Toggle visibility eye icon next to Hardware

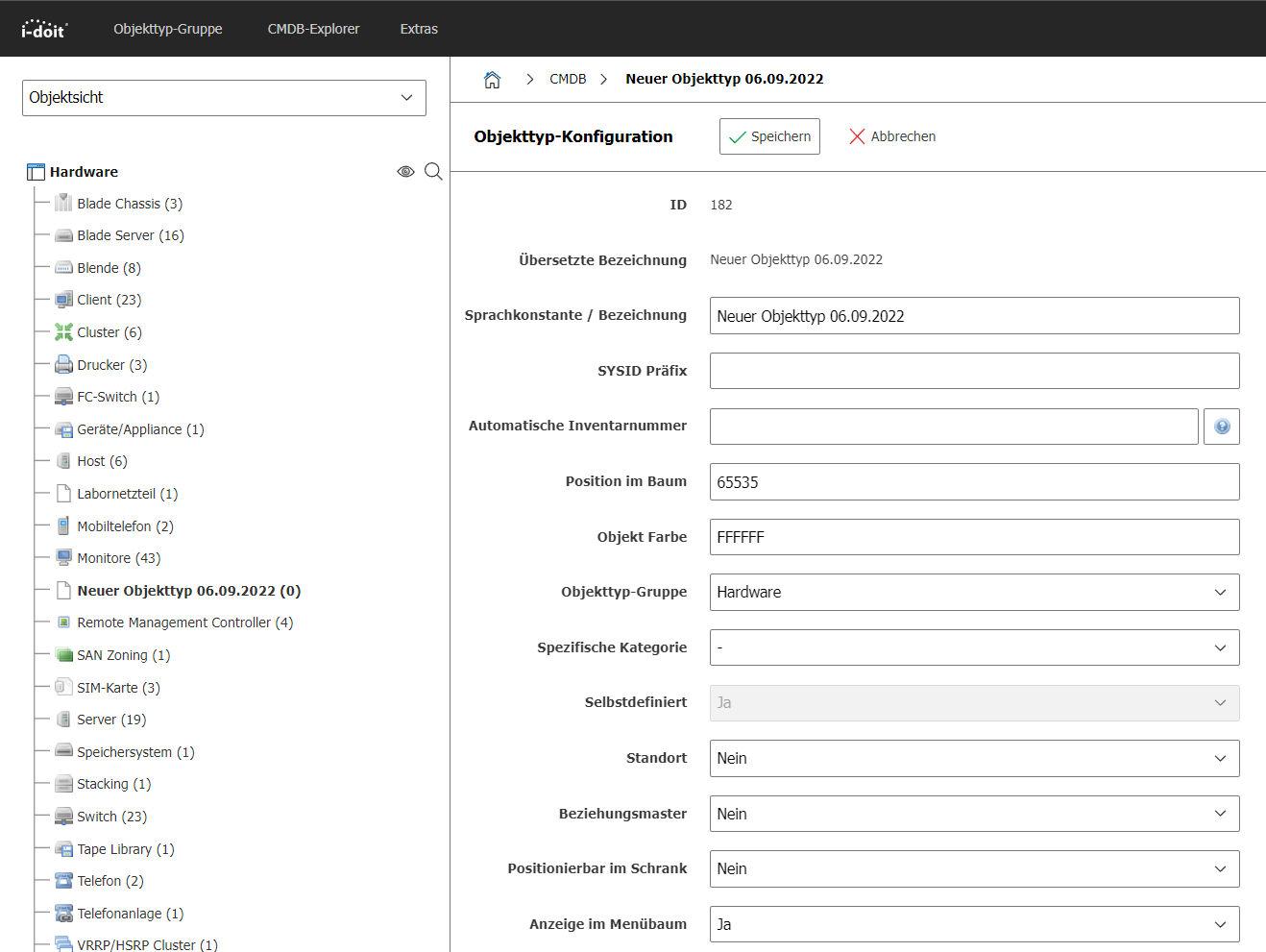(405, 171)
